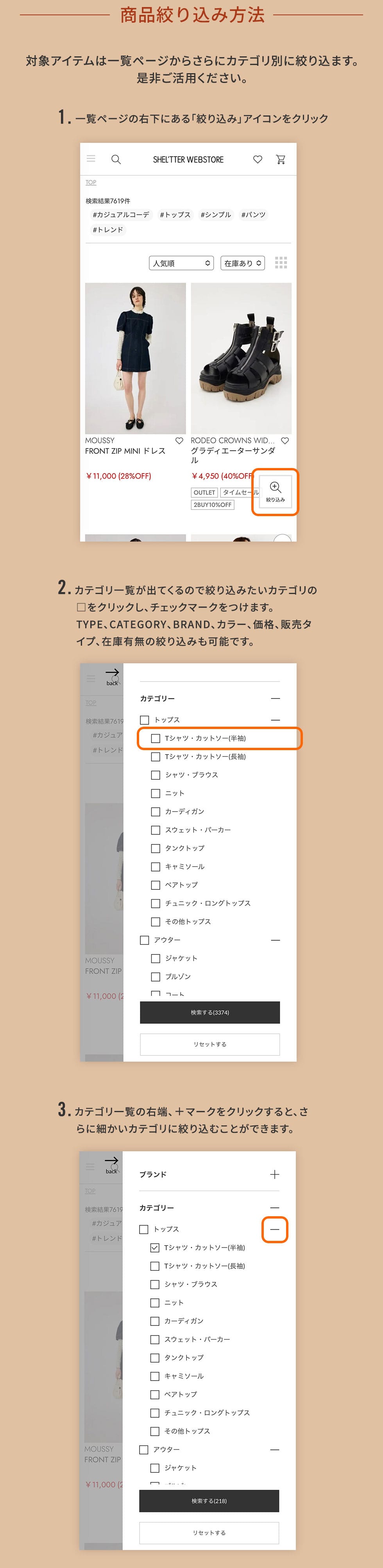Viewport: 383px width, 1568px height.
Task: Click the 検索する(3374) search button
Action: pos(210,1012)
